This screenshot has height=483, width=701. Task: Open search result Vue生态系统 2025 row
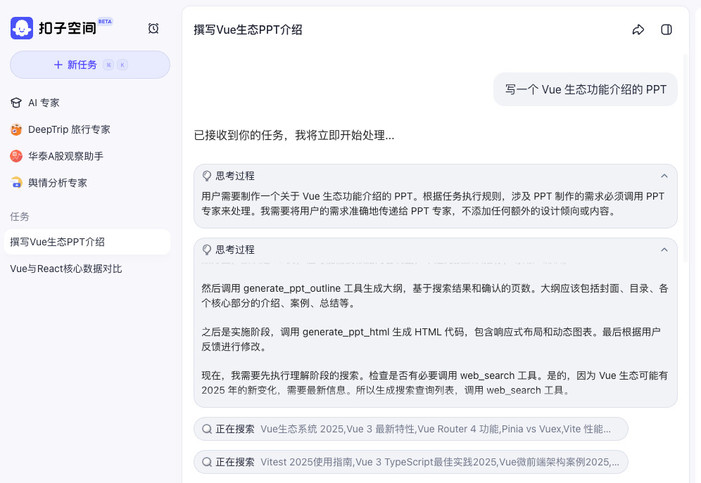point(411,429)
